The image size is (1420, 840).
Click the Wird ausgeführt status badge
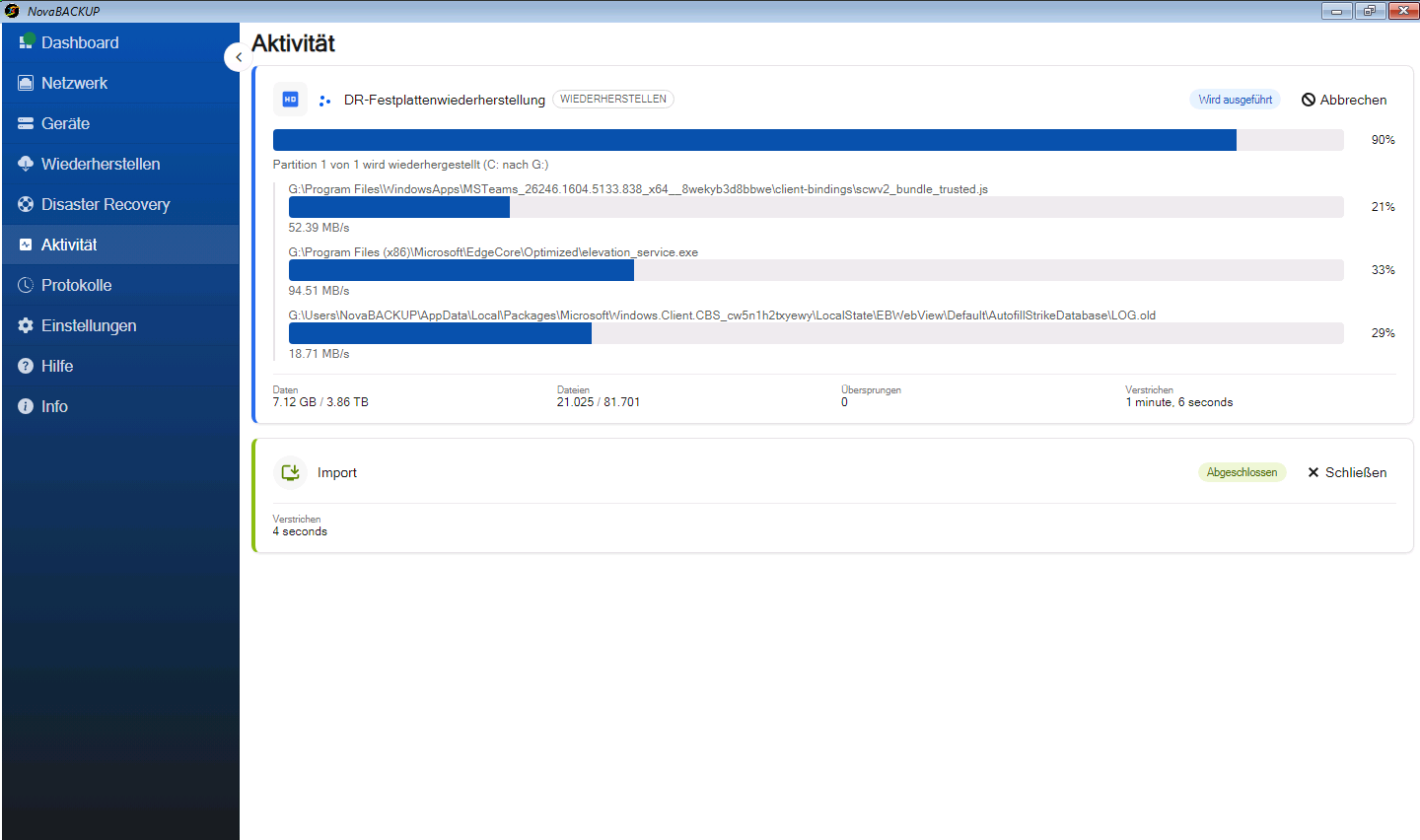(x=1235, y=100)
